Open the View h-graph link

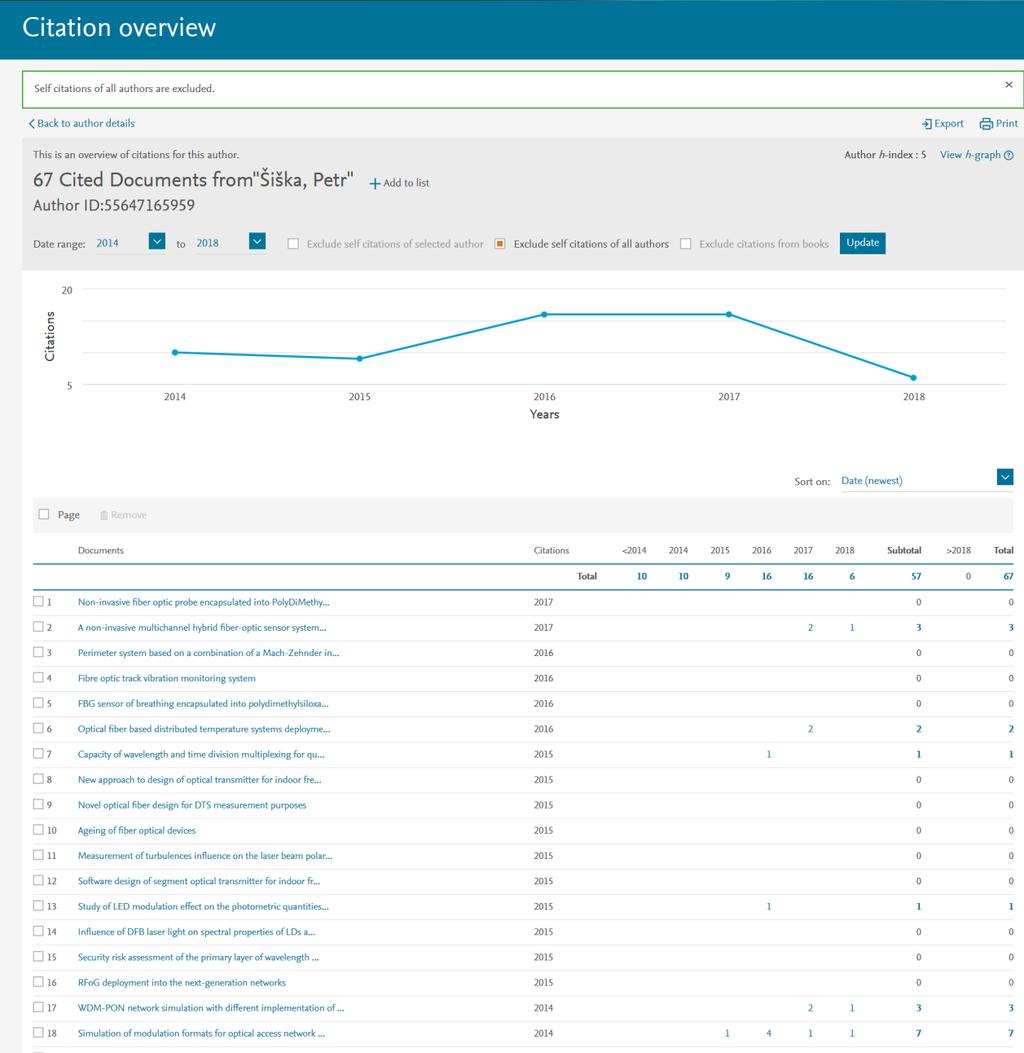point(970,155)
